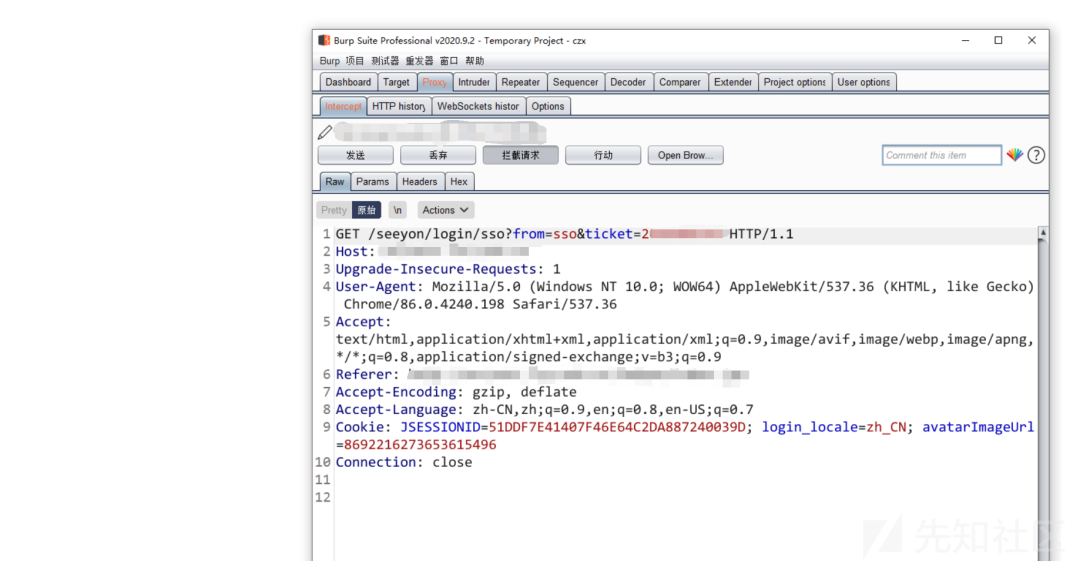Open the 项目 menu
Image resolution: width=1080 pixels, height=564 pixels.
coord(355,61)
